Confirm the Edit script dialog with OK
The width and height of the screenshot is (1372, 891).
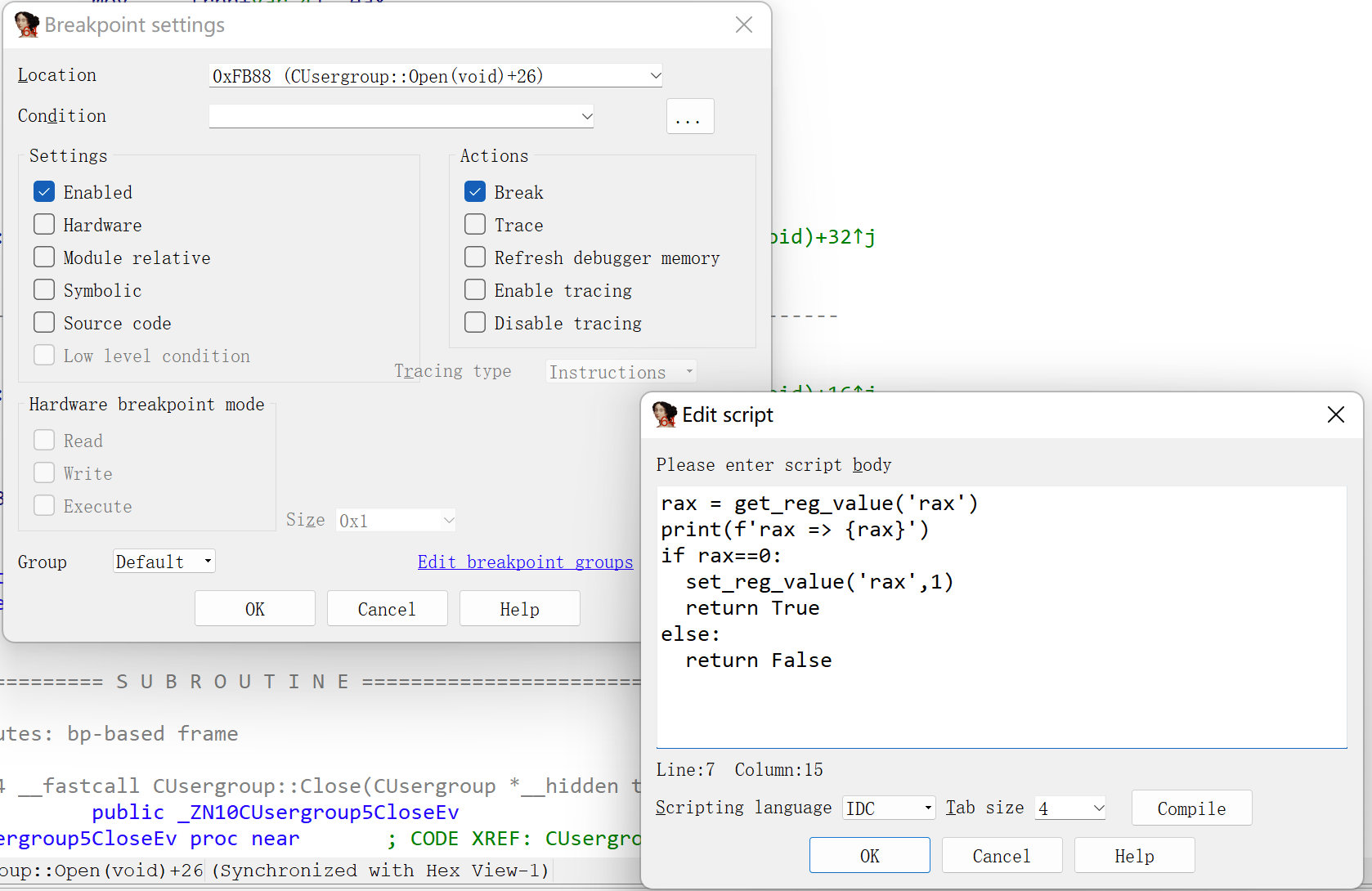point(870,856)
